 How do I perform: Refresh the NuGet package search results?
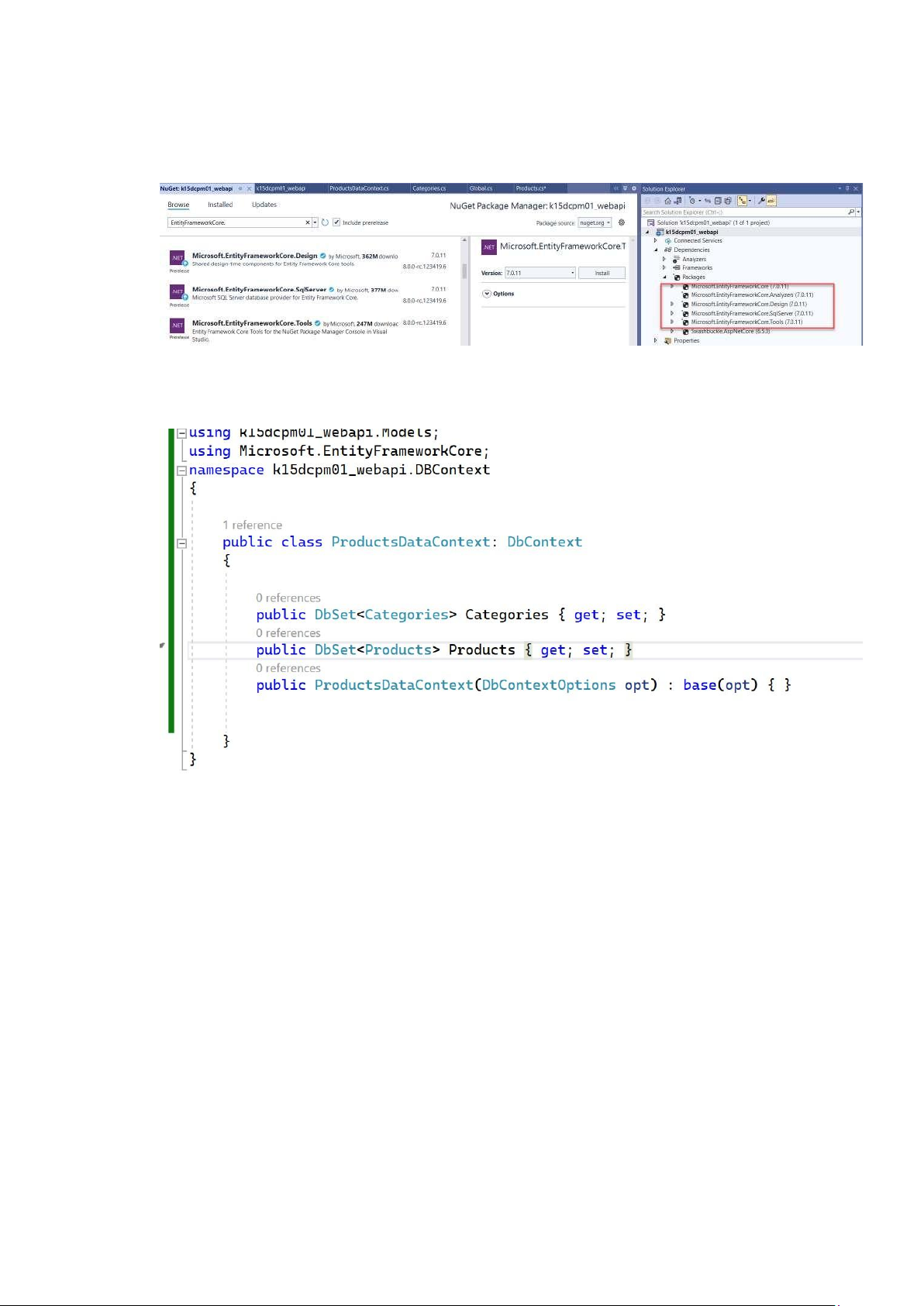point(325,222)
